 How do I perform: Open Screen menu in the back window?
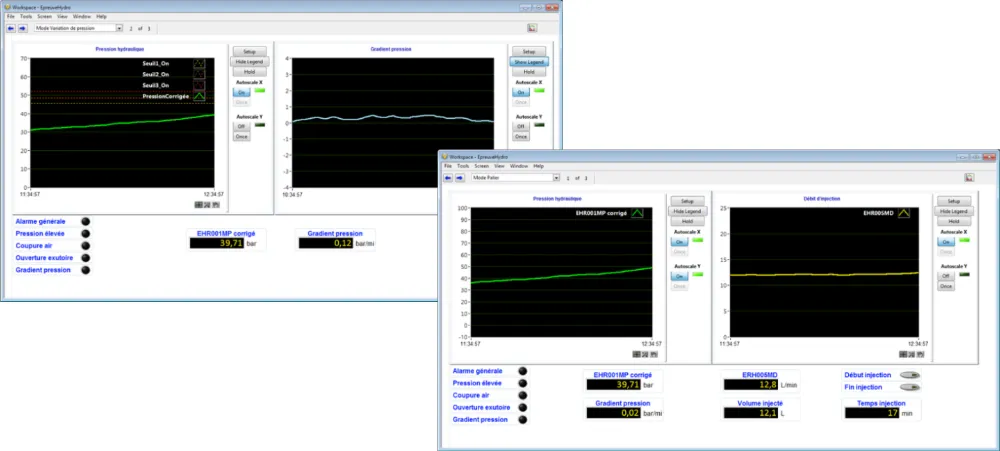[45, 17]
